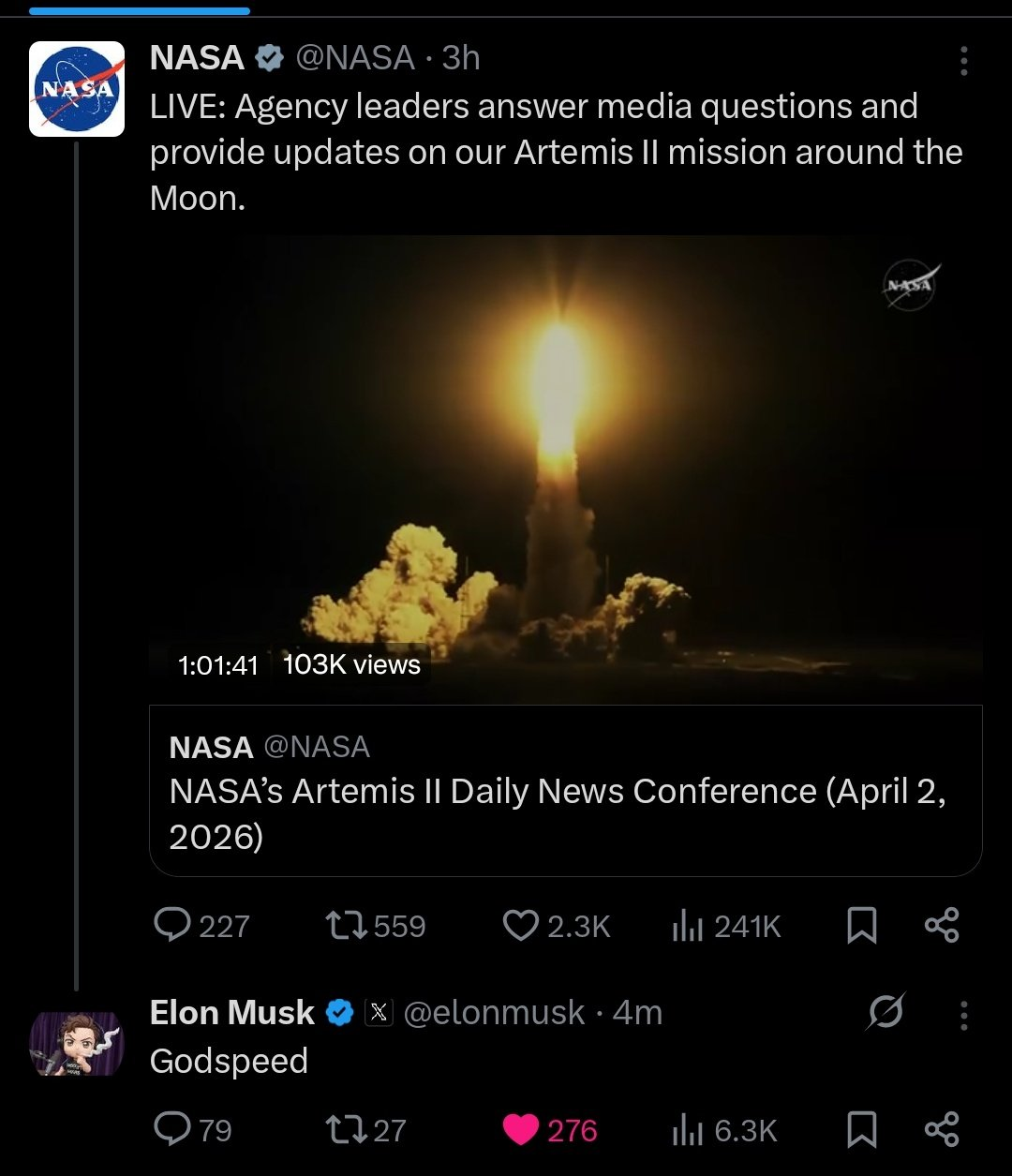This screenshot has width=1012, height=1176.
Task: Reply to NASA's Artemis II post
Action: tap(172, 926)
